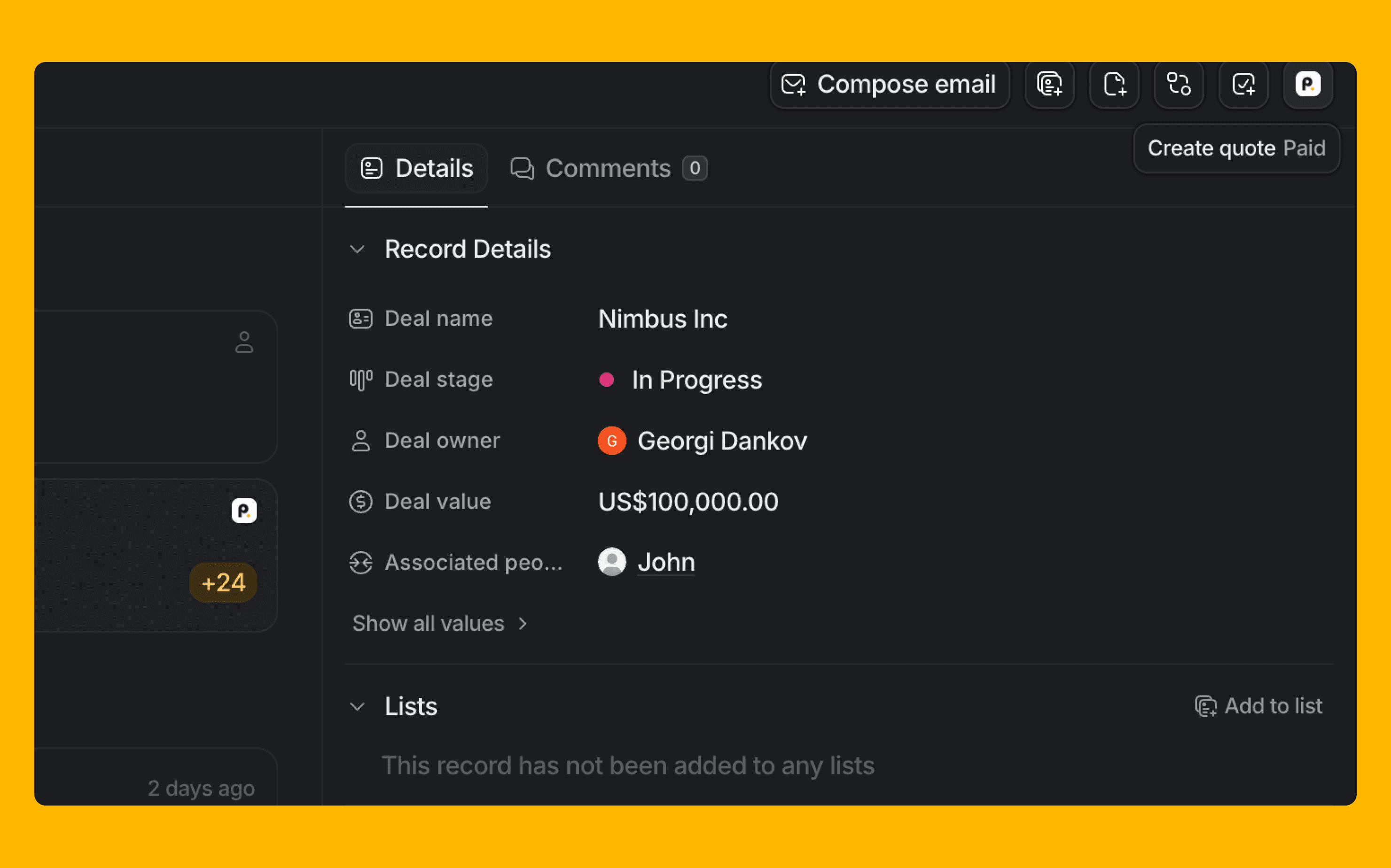The width and height of the screenshot is (1391, 868).
Task: Collapse the Lists section
Action: click(357, 706)
